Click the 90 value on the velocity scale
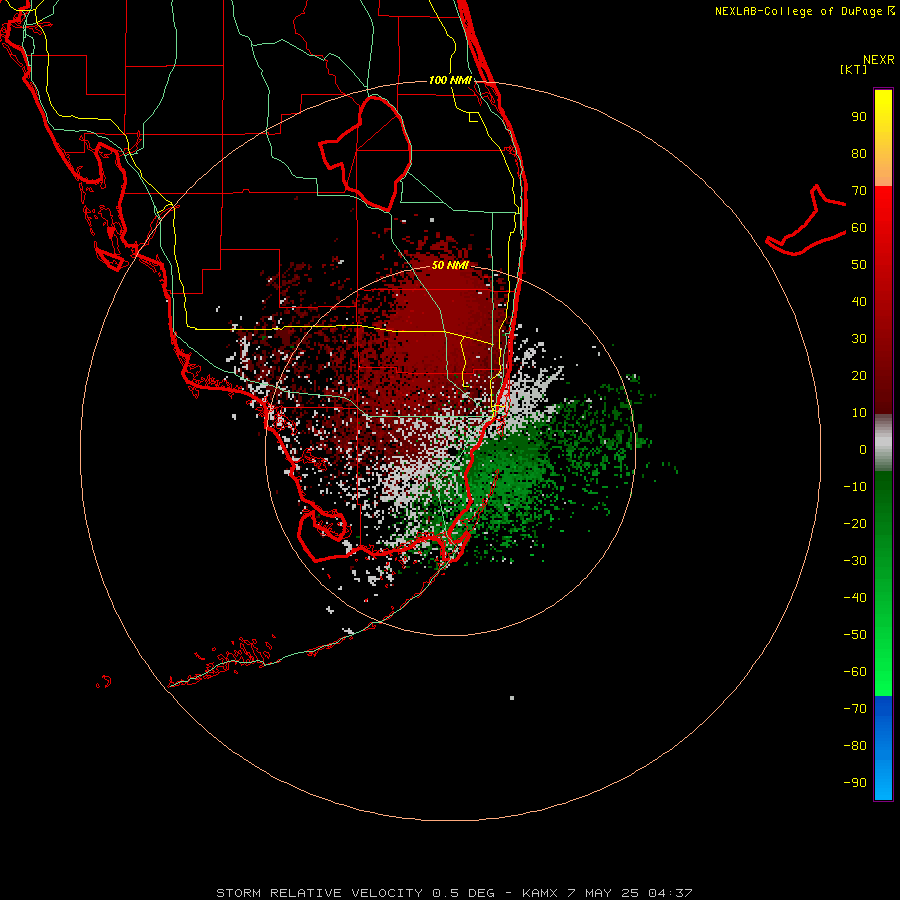900x900 pixels. pyautogui.click(x=859, y=117)
